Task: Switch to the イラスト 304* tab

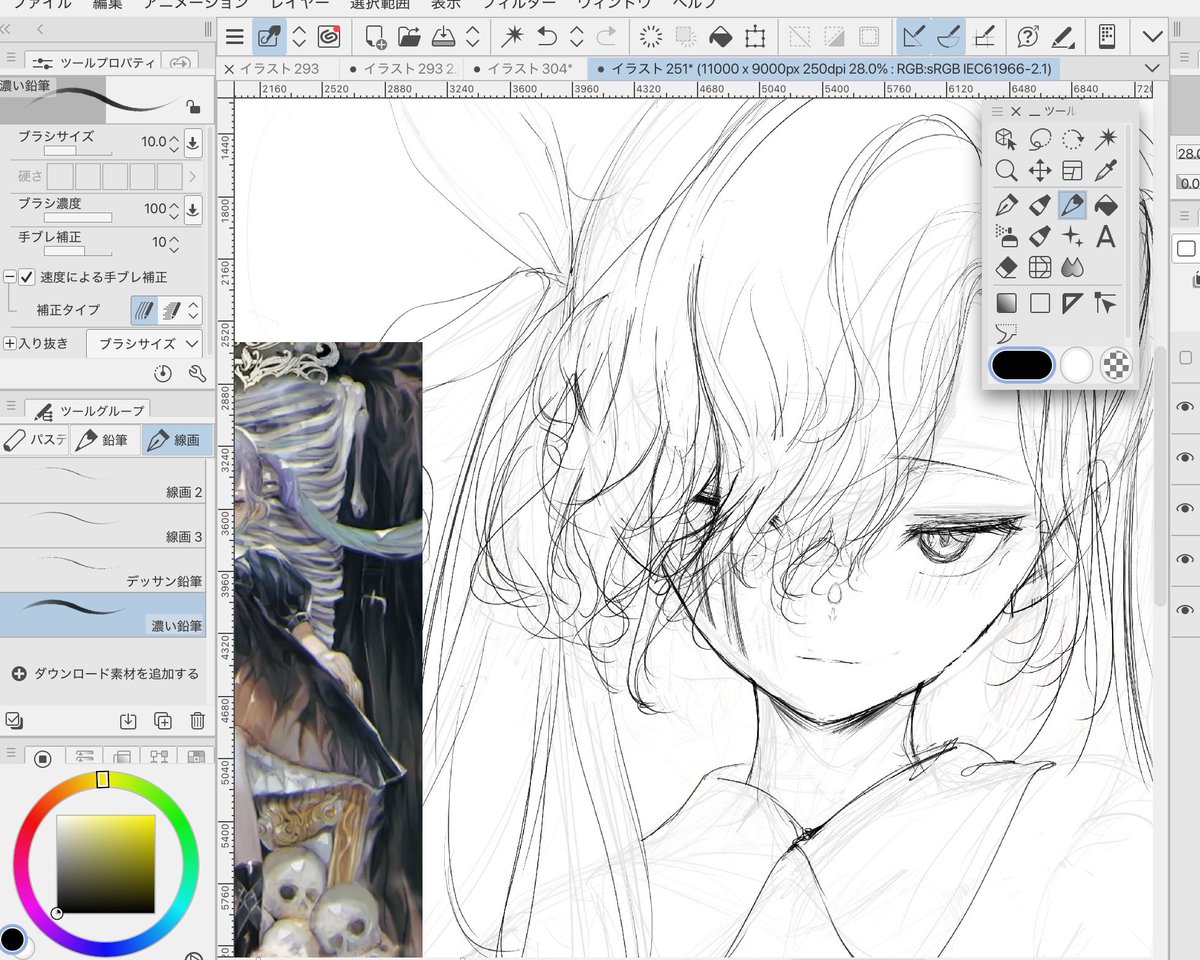Action: tap(523, 69)
